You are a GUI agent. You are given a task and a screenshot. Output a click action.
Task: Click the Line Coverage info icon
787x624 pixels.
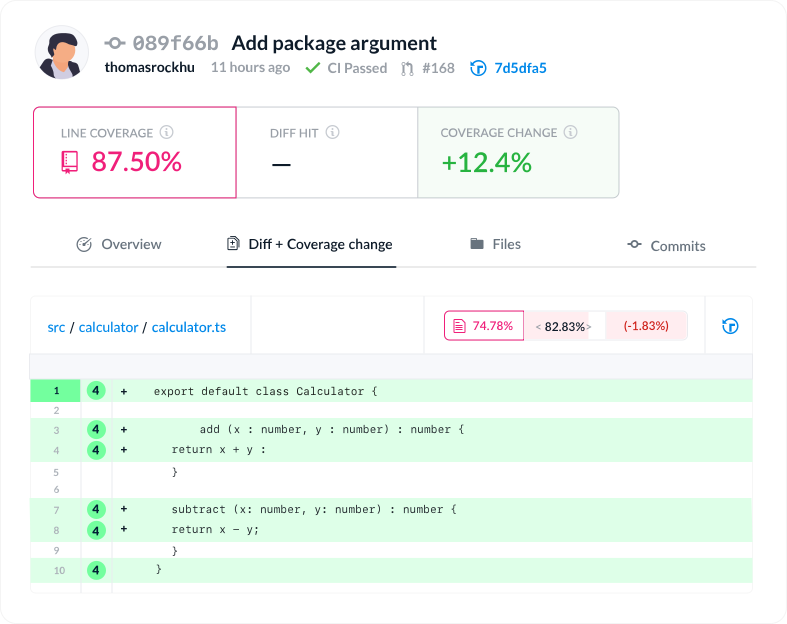[166, 132]
